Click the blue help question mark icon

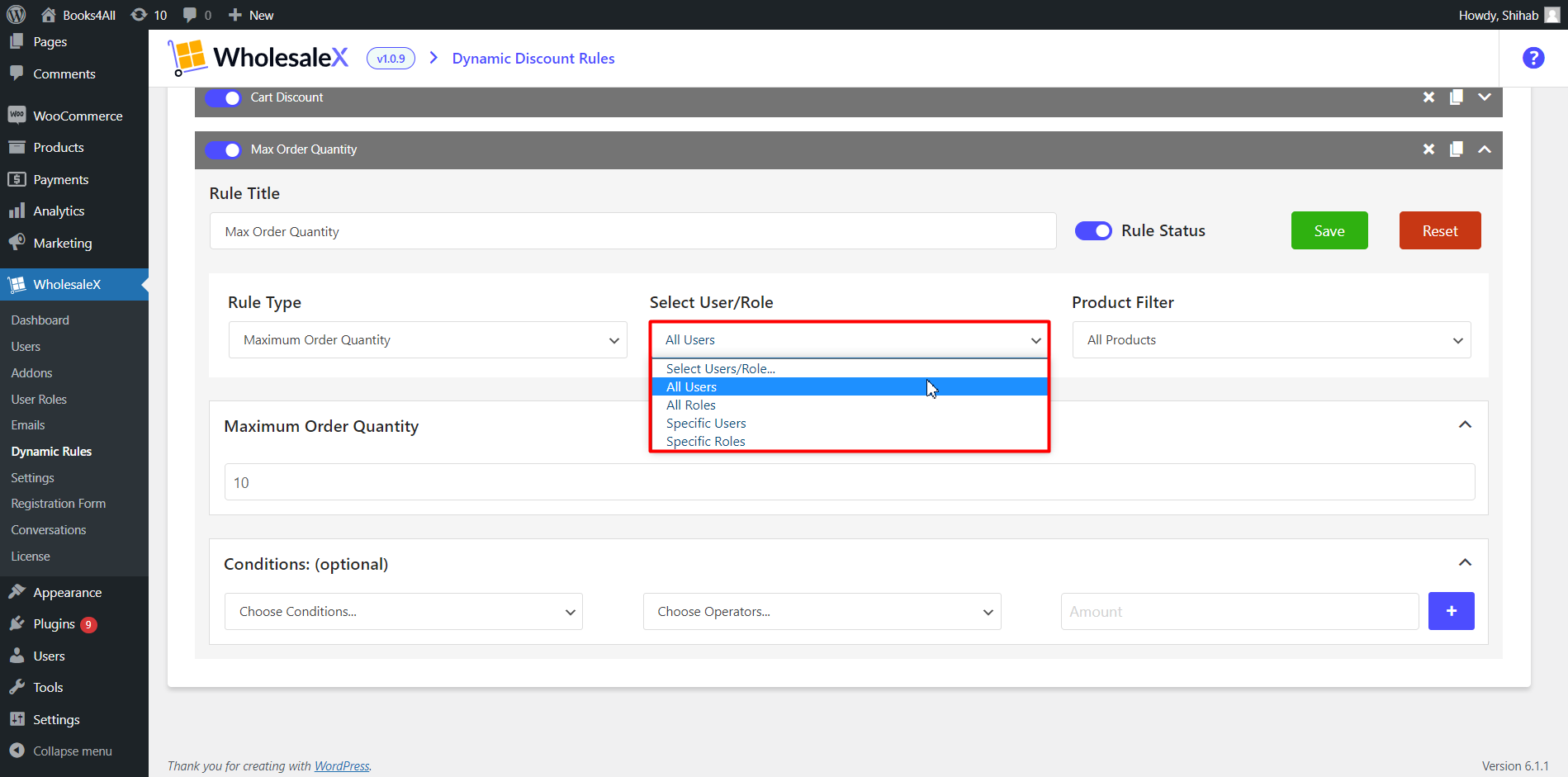point(1533,58)
